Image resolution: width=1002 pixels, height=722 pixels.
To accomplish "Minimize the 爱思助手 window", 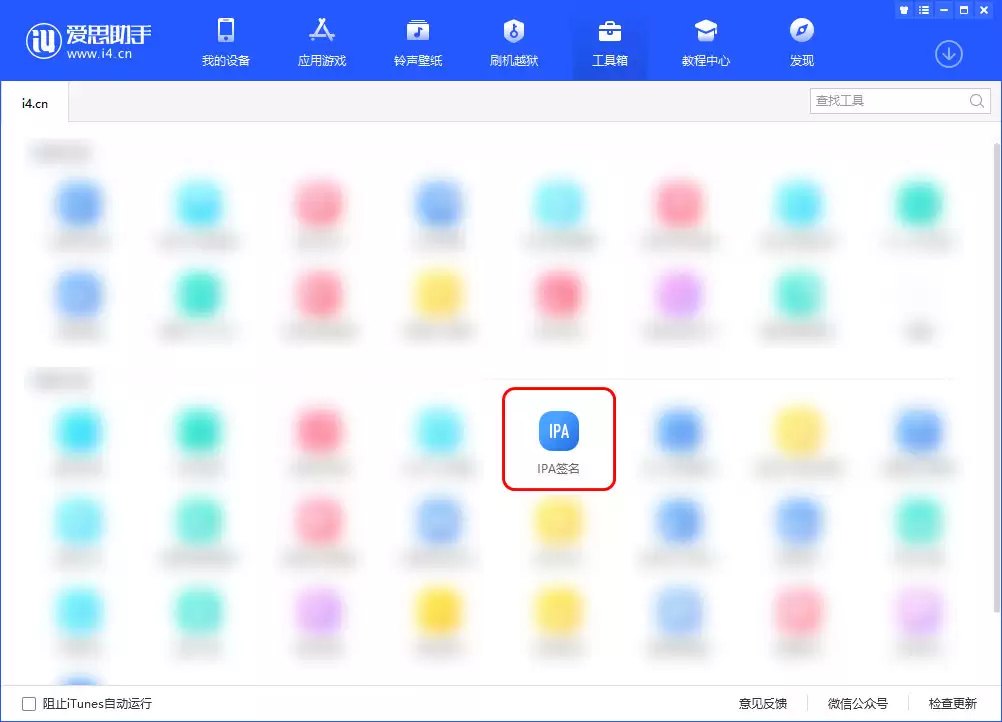I will coord(944,10).
